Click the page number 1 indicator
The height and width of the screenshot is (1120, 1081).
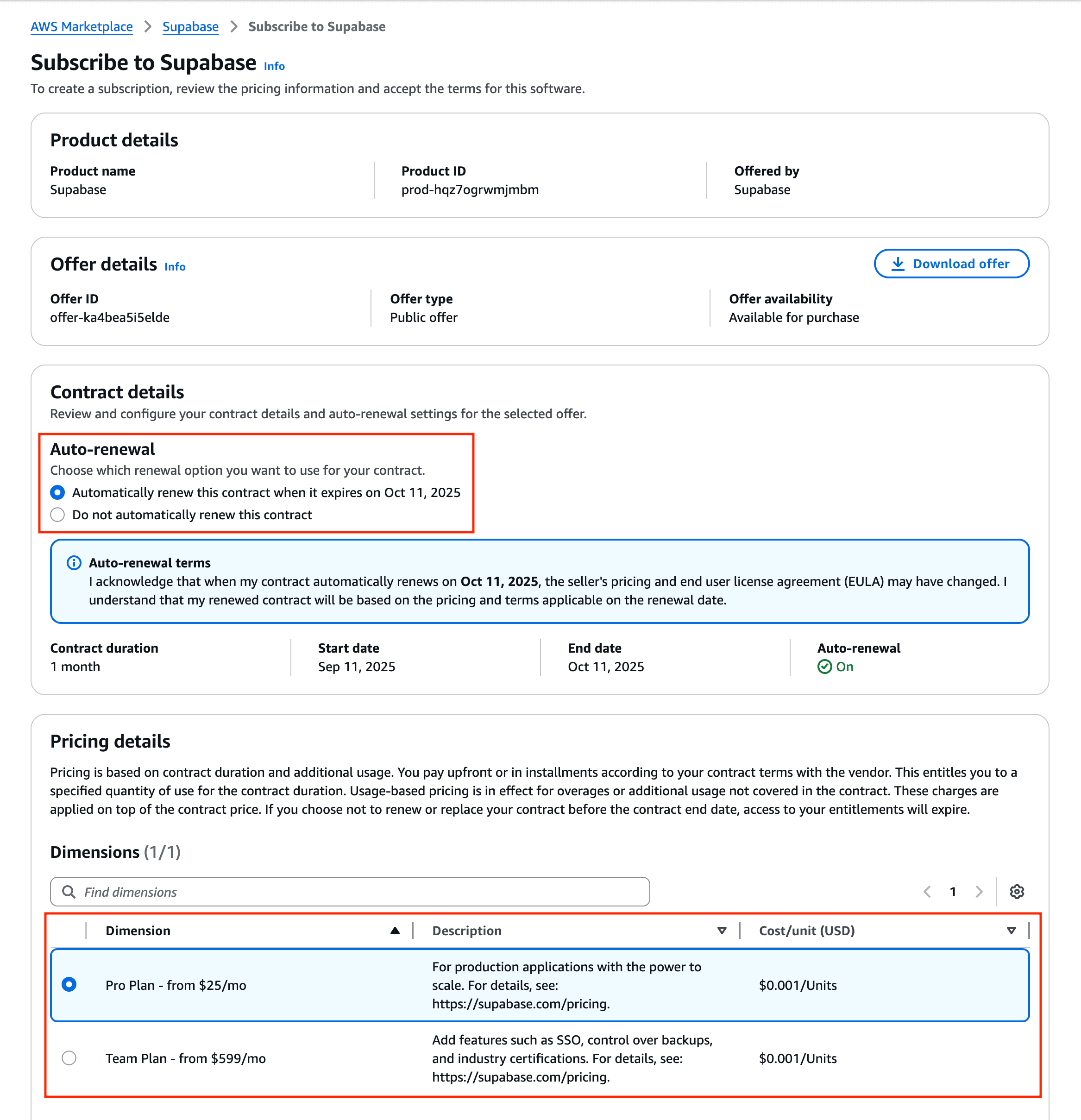pyautogui.click(x=953, y=892)
